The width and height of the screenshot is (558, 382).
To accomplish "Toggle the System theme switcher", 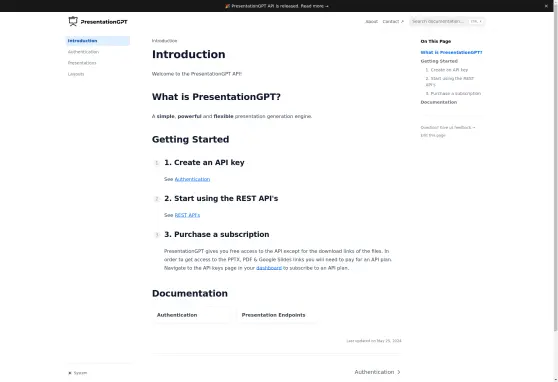I will point(78,373).
